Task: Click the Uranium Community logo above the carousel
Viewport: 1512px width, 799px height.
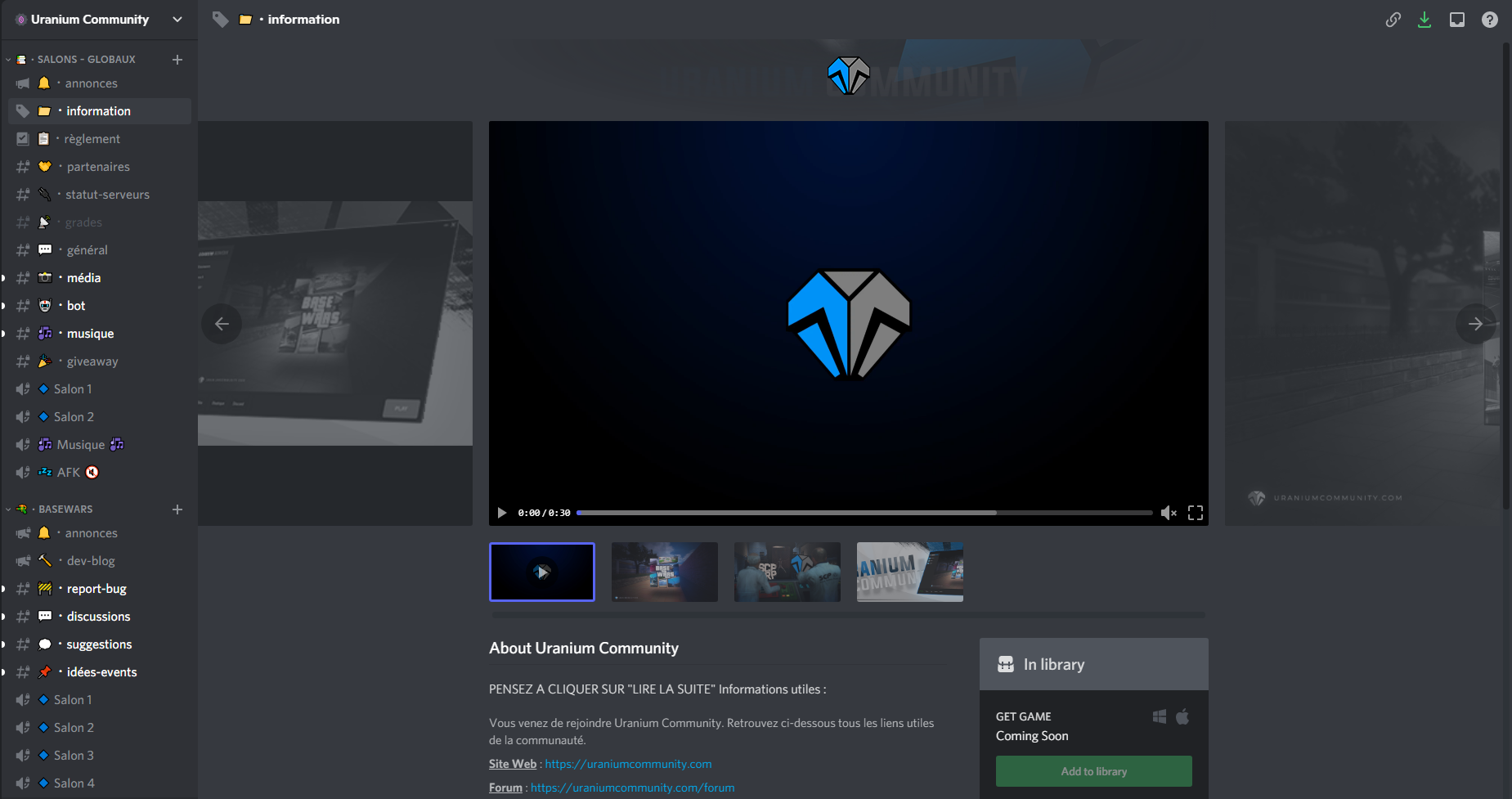Action: point(849,75)
